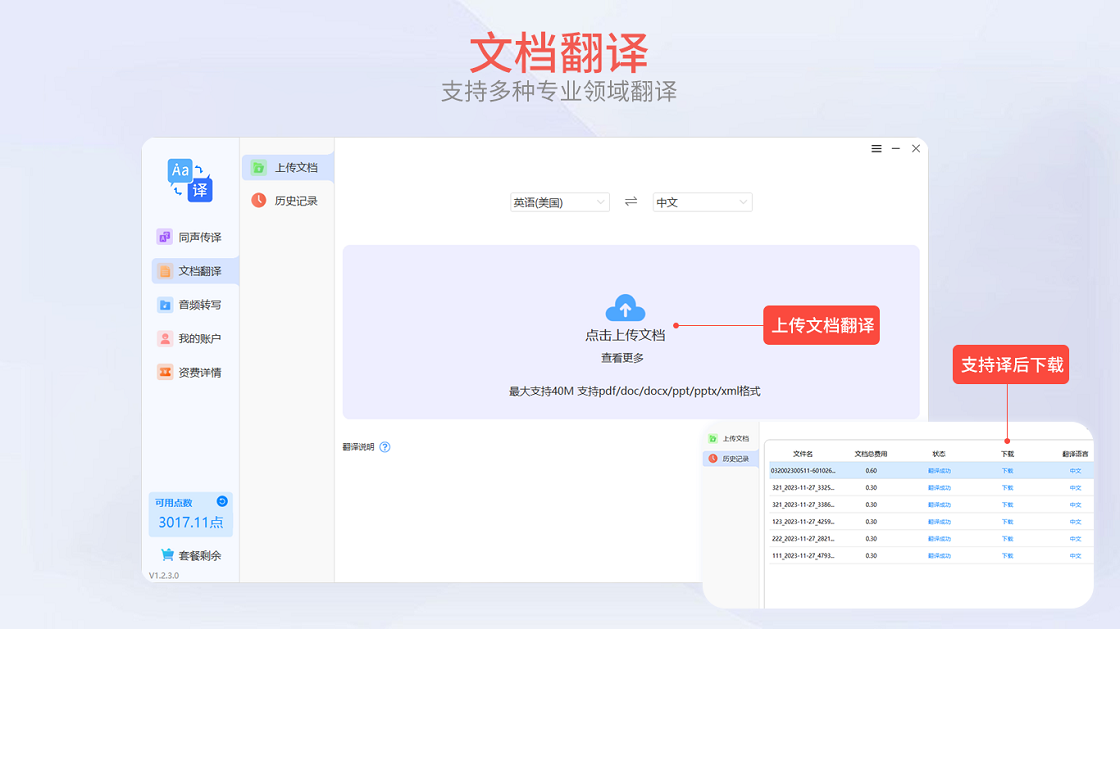
Task: Open 资费详情 pricing details
Action: (x=189, y=372)
